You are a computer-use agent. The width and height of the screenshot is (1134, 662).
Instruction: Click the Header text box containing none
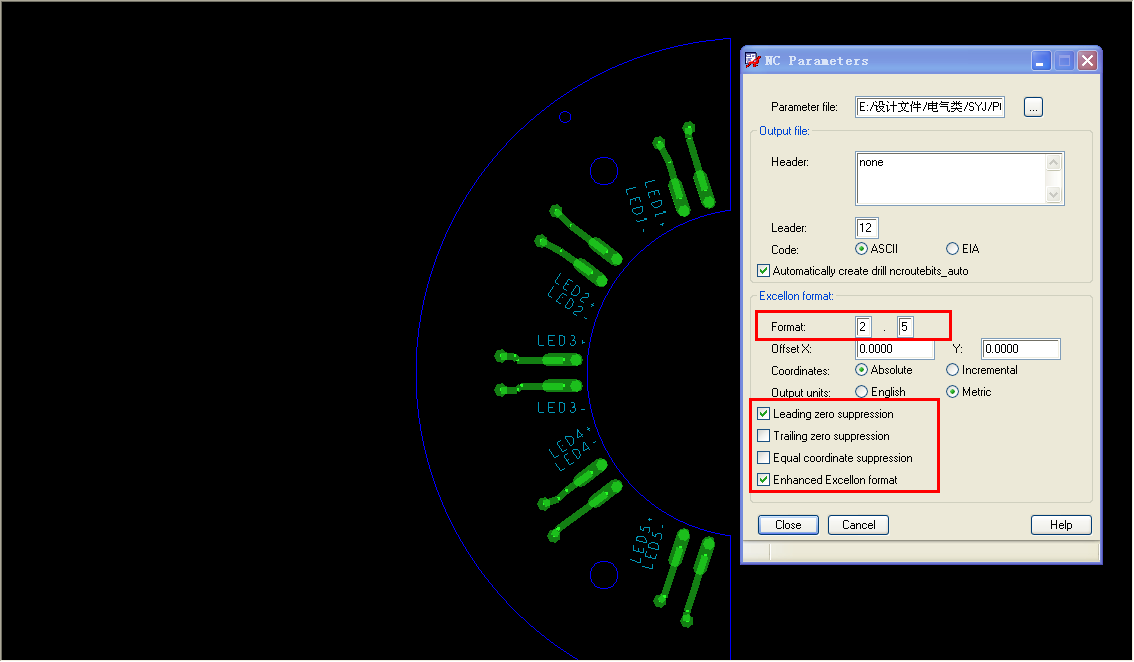pos(951,179)
